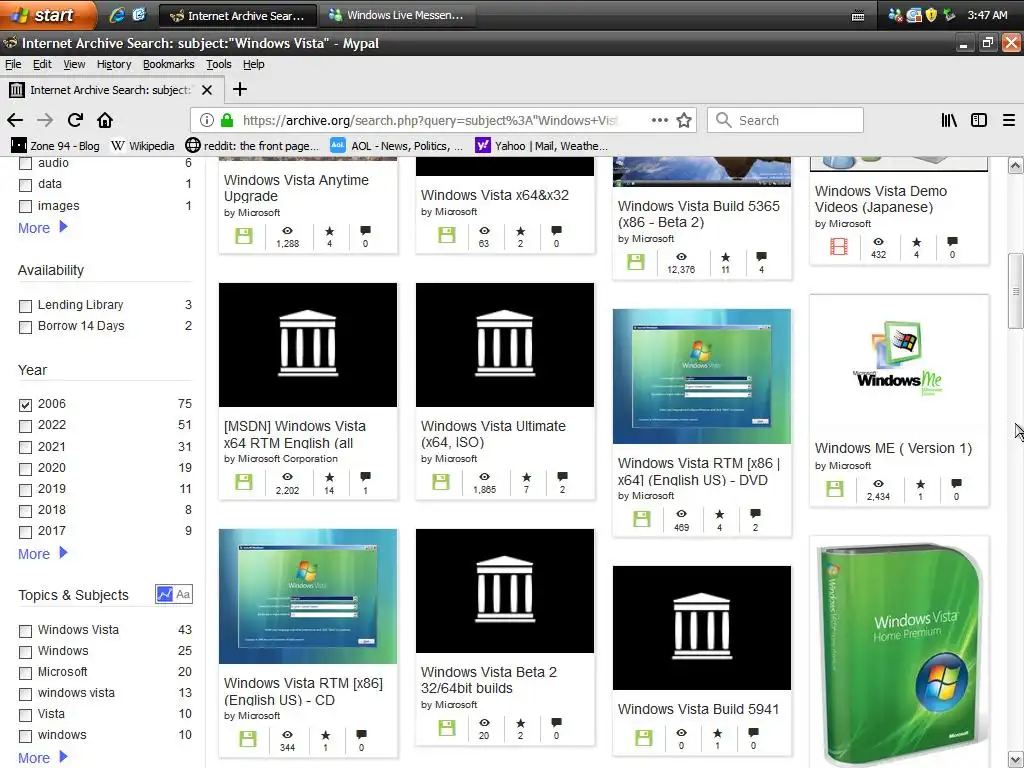
Task: Open the Edit menu
Action: (x=42, y=64)
